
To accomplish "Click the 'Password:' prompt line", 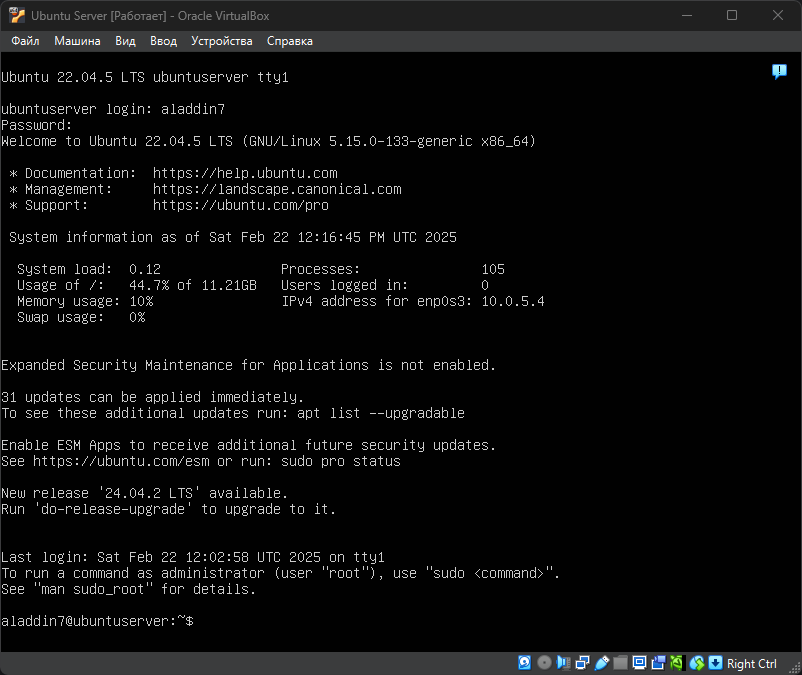I will click(37, 125).
